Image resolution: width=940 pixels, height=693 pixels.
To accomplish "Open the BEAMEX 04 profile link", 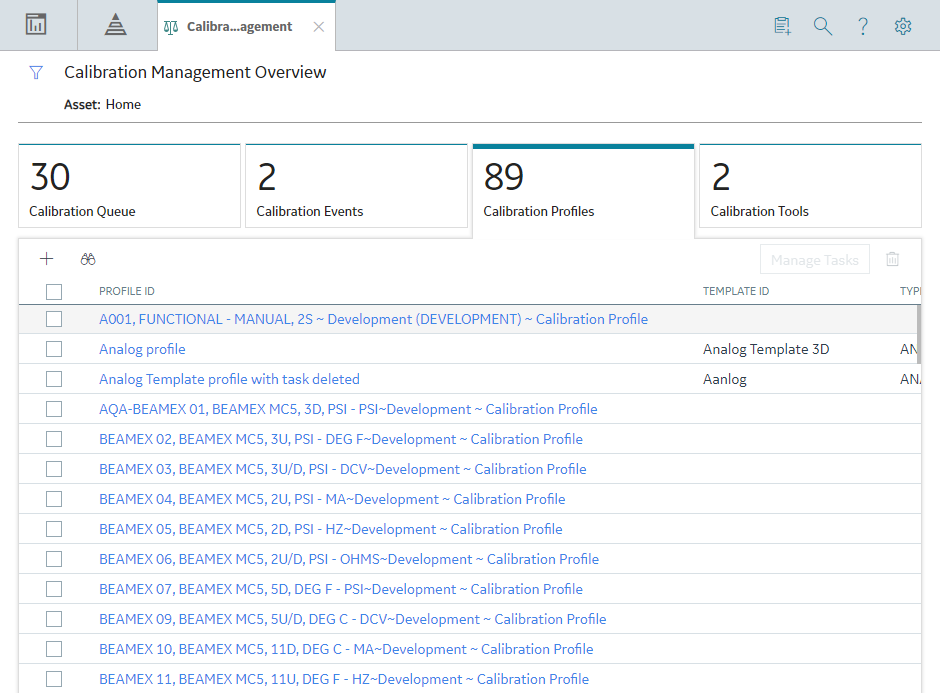I will (332, 499).
